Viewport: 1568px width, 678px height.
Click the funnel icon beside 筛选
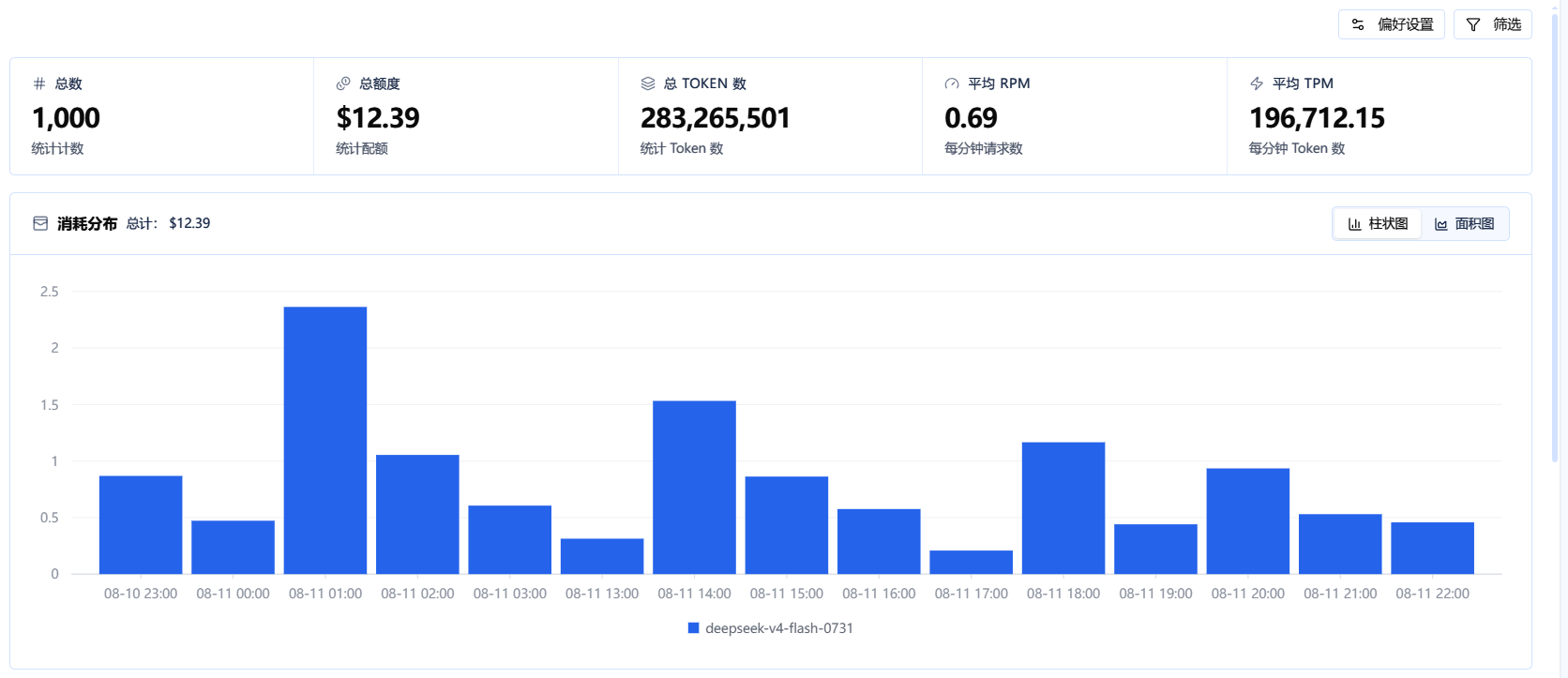(1473, 24)
